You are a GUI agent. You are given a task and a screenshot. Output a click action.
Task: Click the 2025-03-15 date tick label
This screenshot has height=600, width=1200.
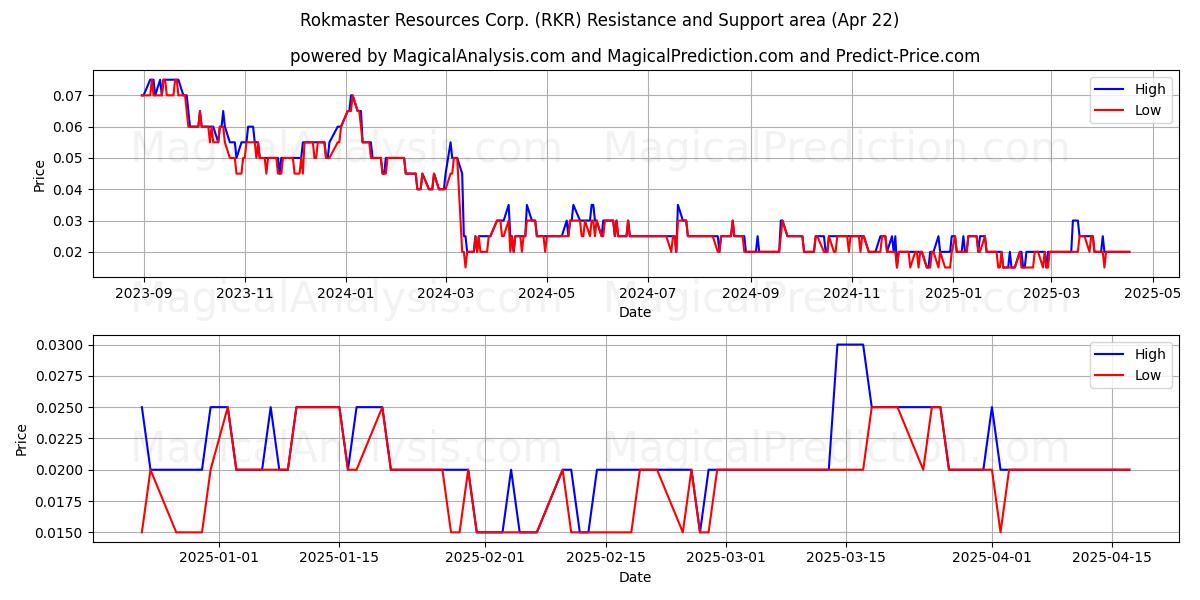(846, 558)
